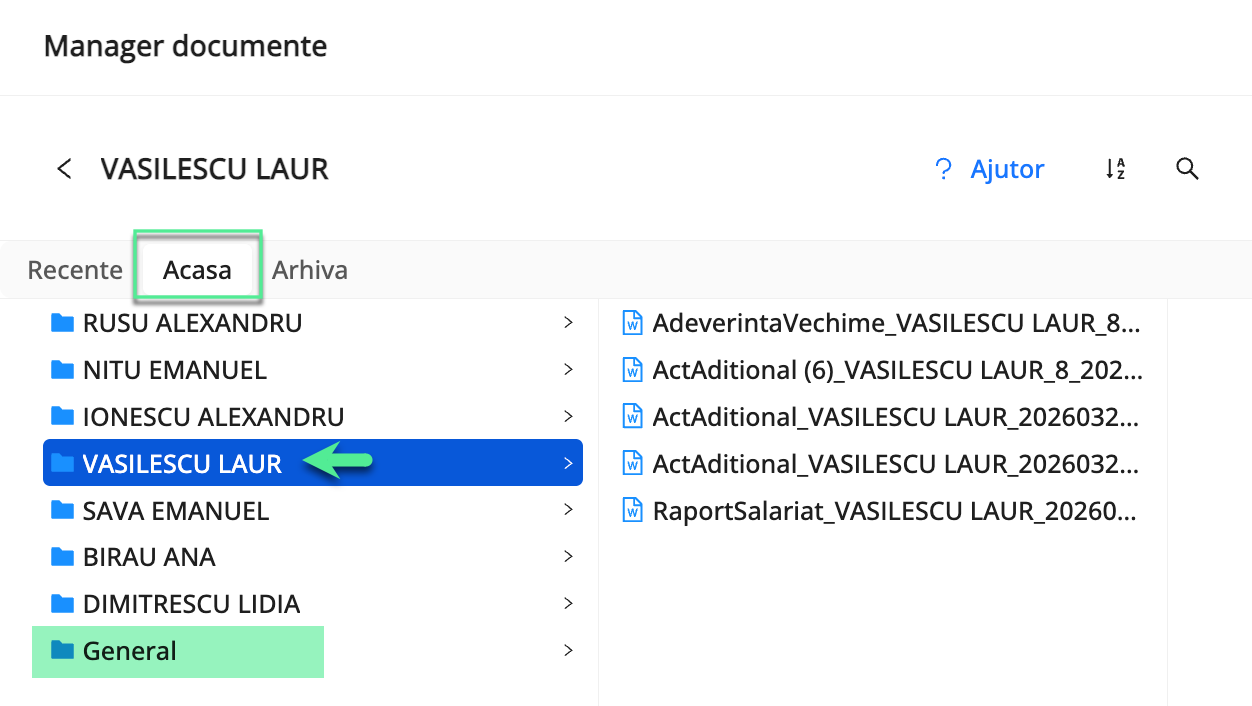Select the NITU EMANUEL folder
Screen dimensions: 1252x706
pyautogui.click(x=313, y=370)
